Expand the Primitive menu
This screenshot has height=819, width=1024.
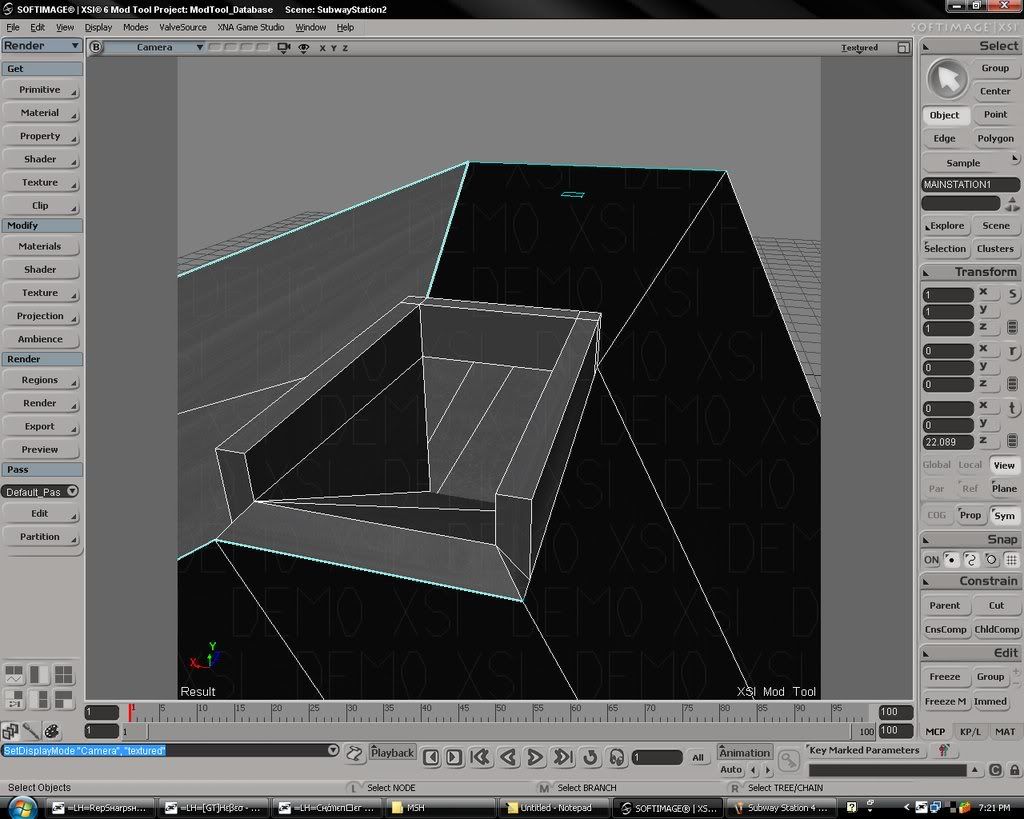coord(40,89)
